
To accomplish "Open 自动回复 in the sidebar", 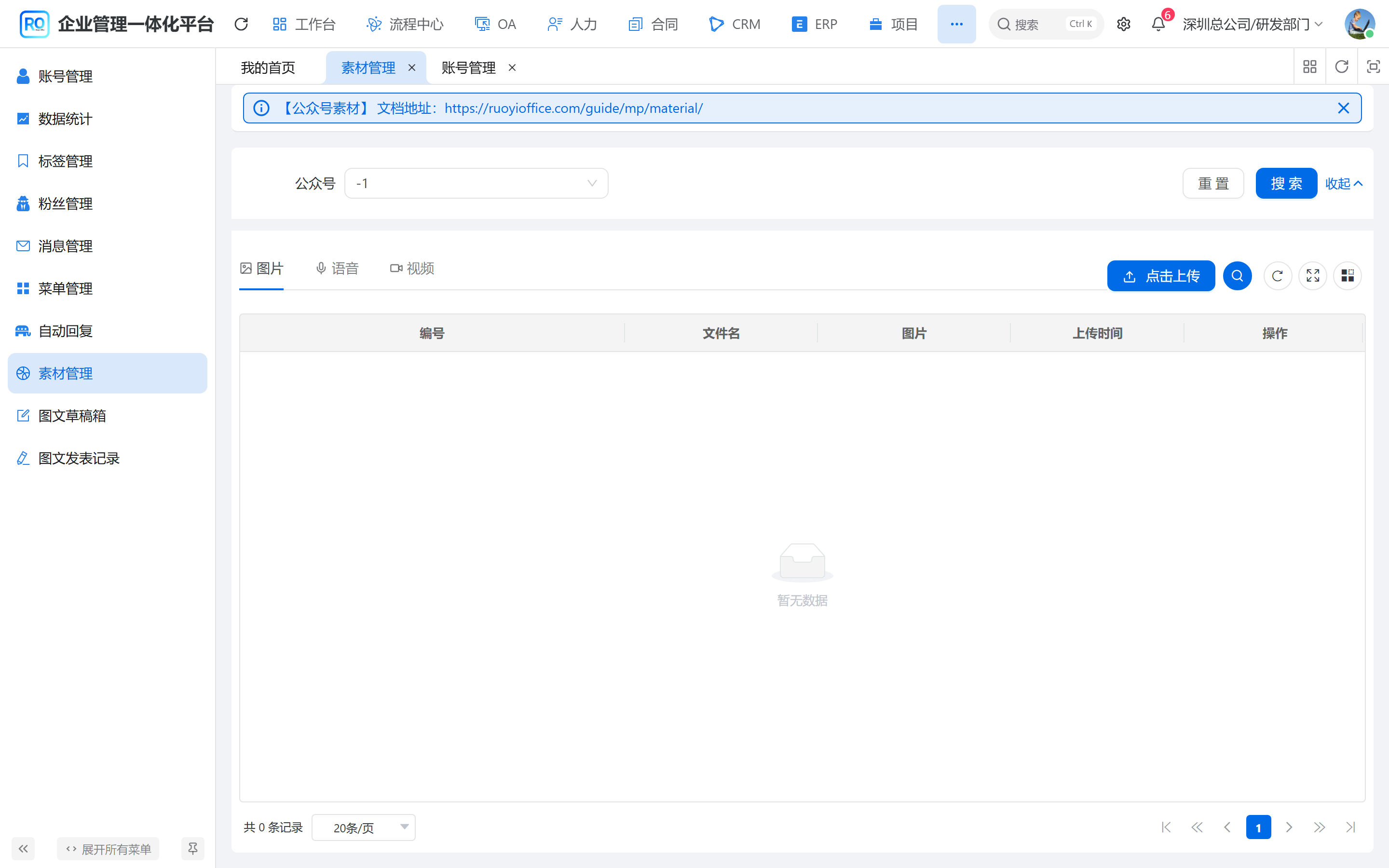I will pos(108,331).
